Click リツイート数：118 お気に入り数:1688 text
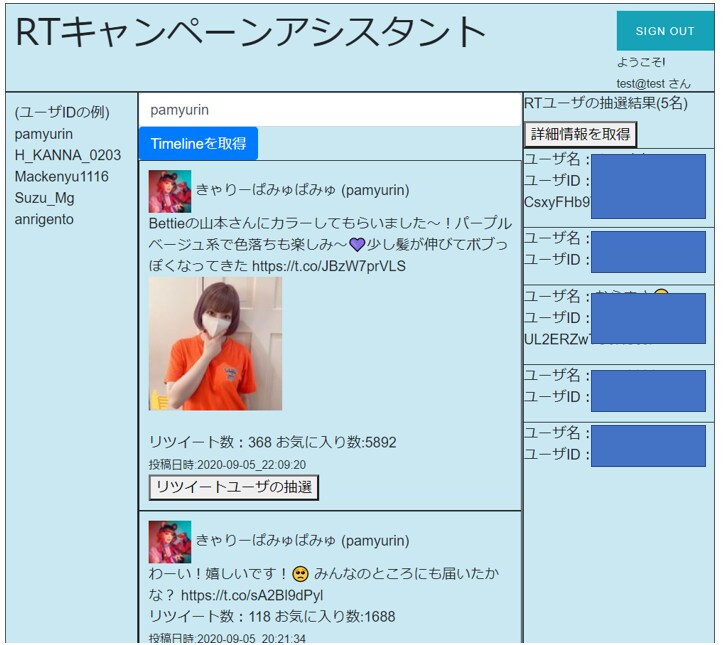This screenshot has width=723, height=645. tap(272, 617)
